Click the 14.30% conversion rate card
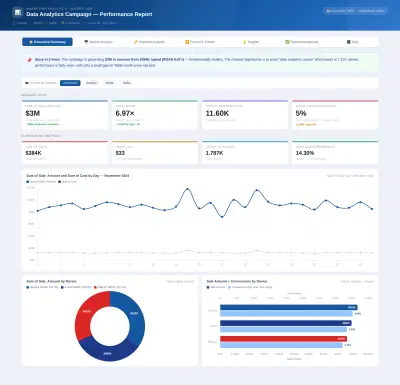This screenshot has height=385, width=400. tap(335, 152)
